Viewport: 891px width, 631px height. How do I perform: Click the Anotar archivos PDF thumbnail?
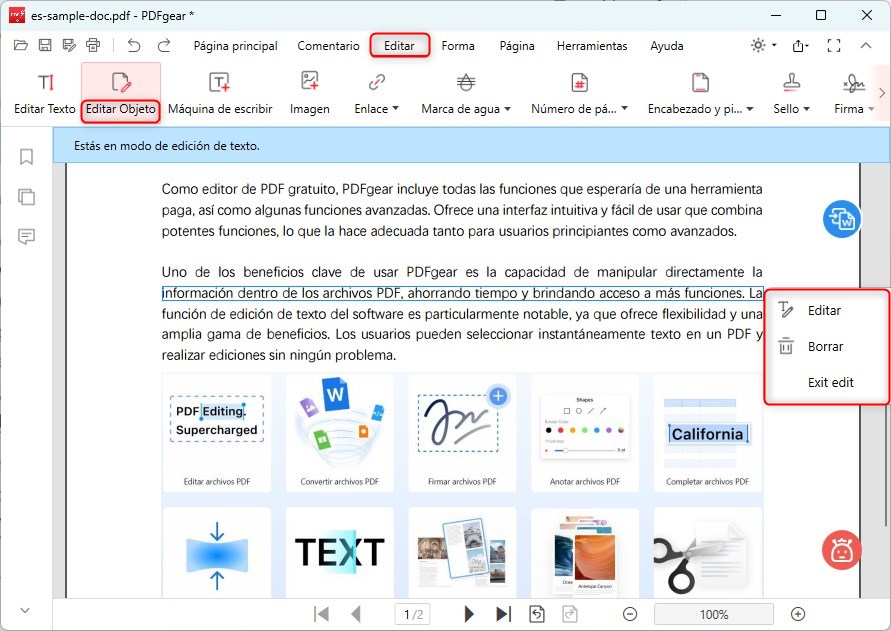[x=585, y=433]
